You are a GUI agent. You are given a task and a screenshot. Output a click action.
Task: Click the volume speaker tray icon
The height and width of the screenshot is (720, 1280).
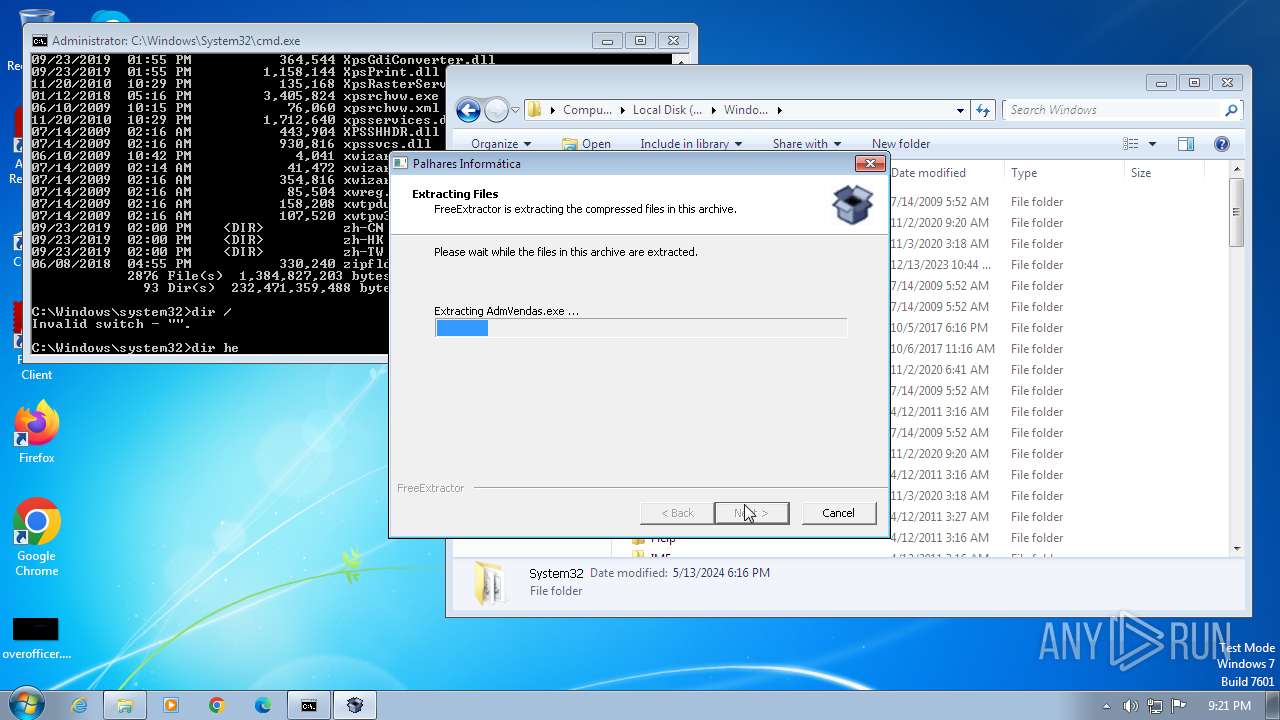tap(1130, 706)
